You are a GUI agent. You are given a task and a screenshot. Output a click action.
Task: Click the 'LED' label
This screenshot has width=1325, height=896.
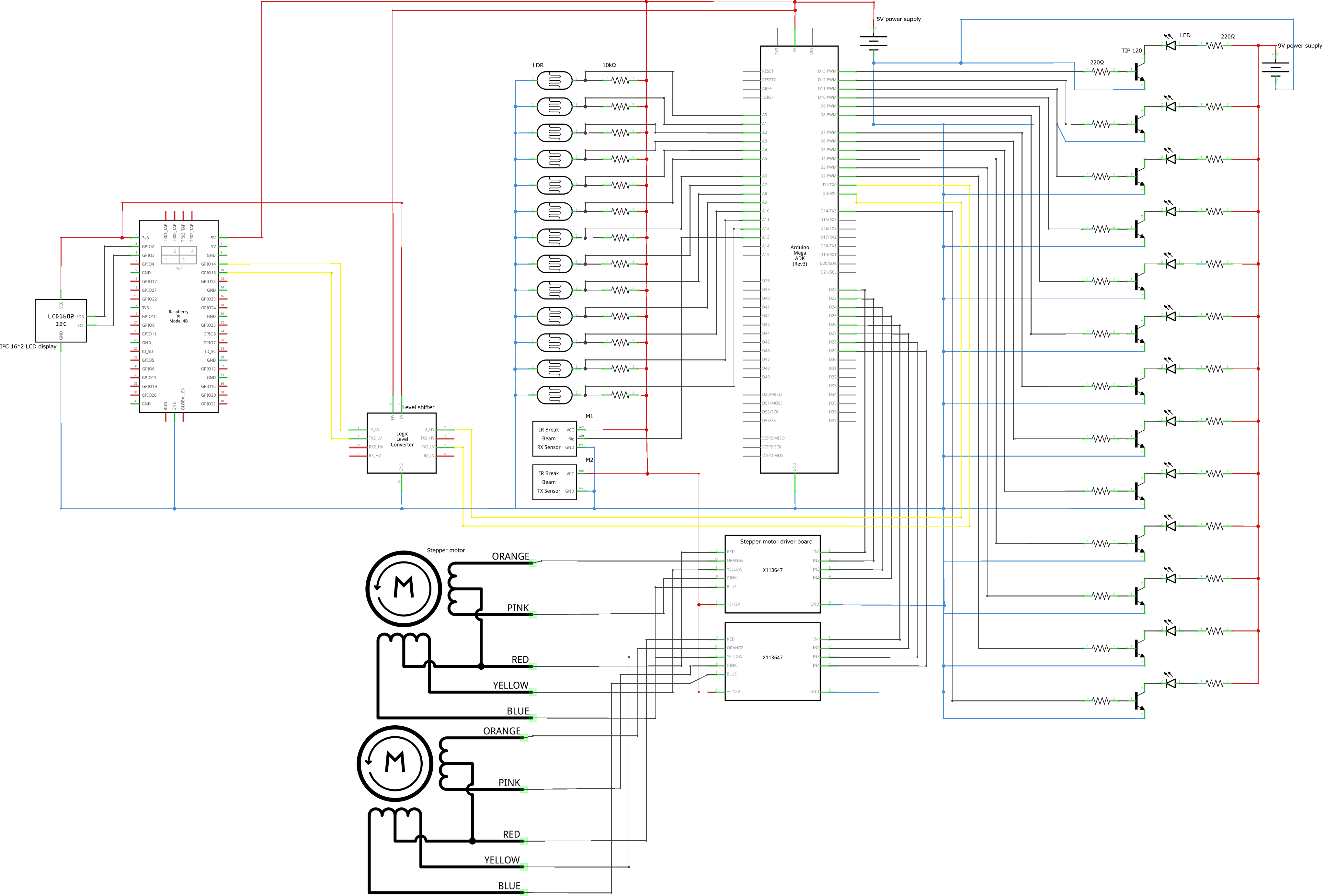1185,35
